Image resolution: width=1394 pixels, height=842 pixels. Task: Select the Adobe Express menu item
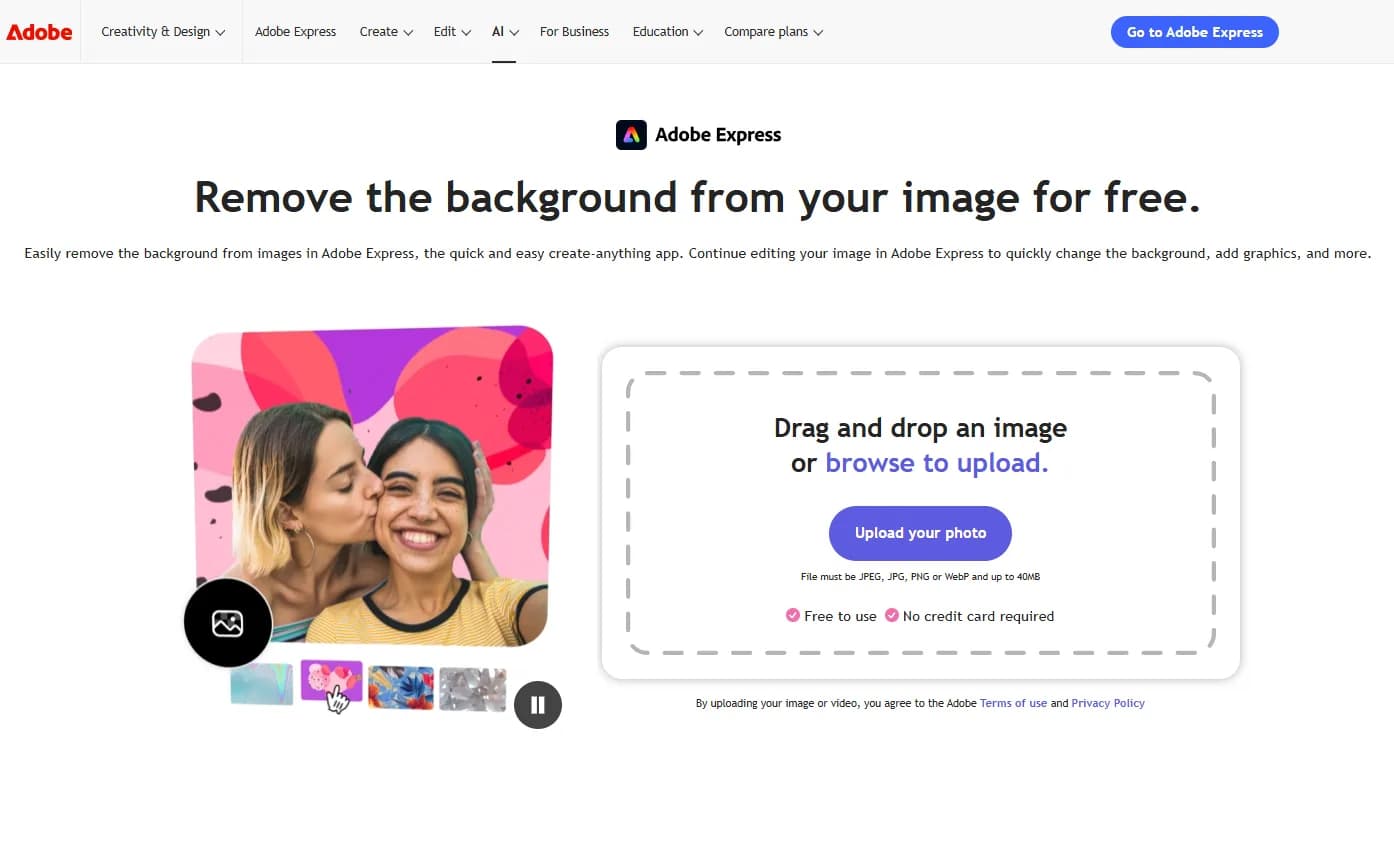point(295,31)
